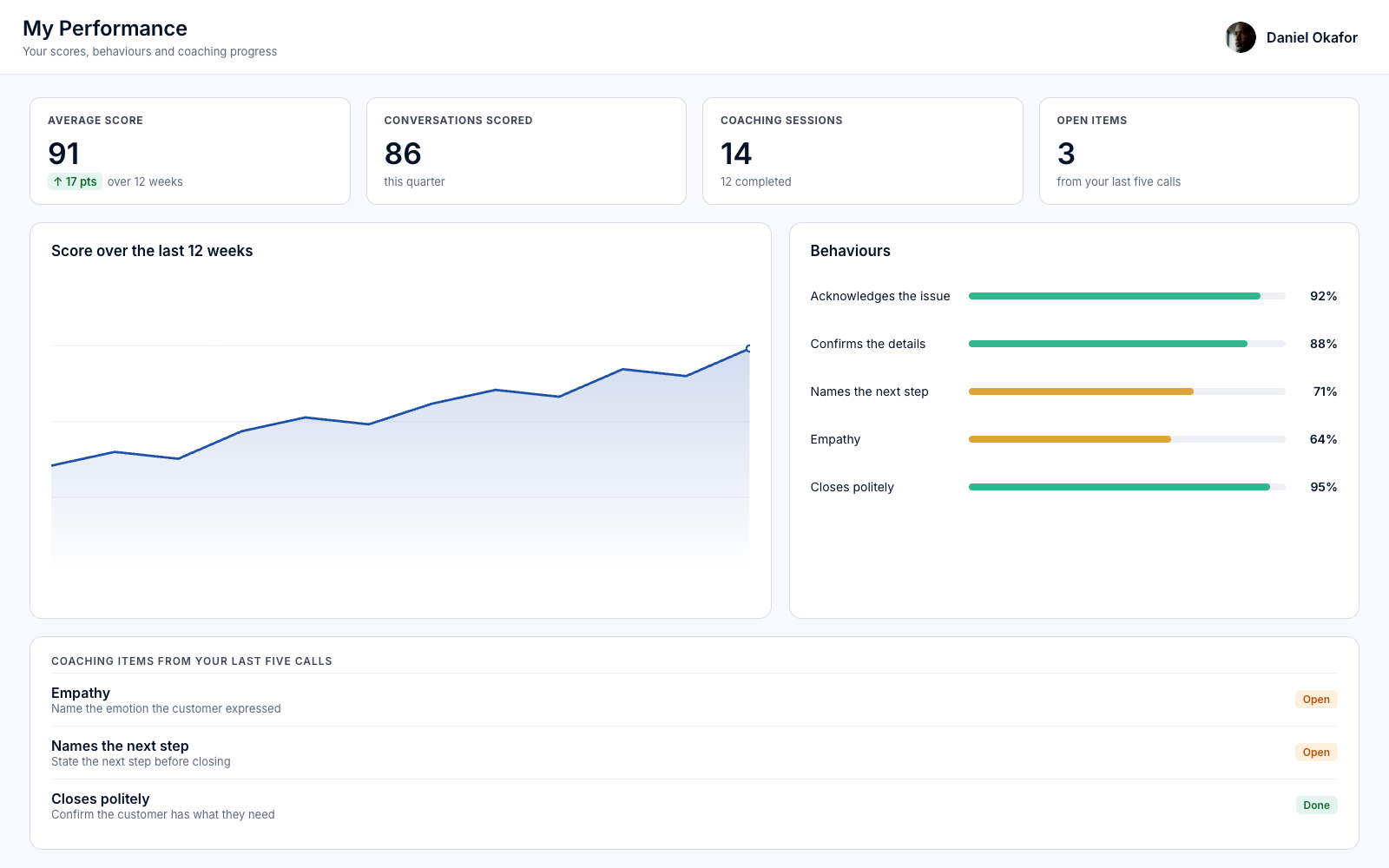Click the 'Closes politely' behaviour label
This screenshot has width=1389, height=868.
[852, 487]
